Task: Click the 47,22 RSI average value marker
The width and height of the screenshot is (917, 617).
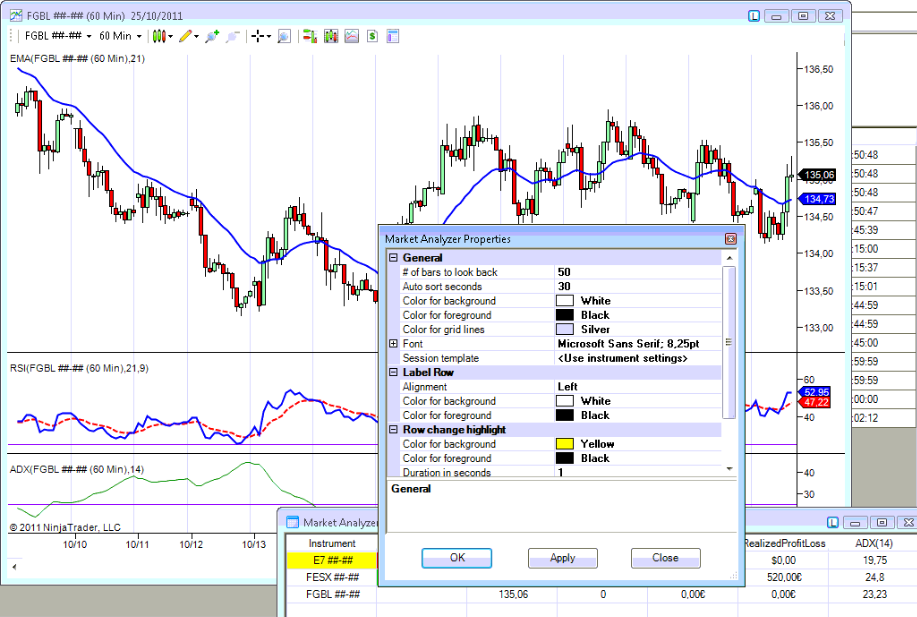Action: point(815,402)
